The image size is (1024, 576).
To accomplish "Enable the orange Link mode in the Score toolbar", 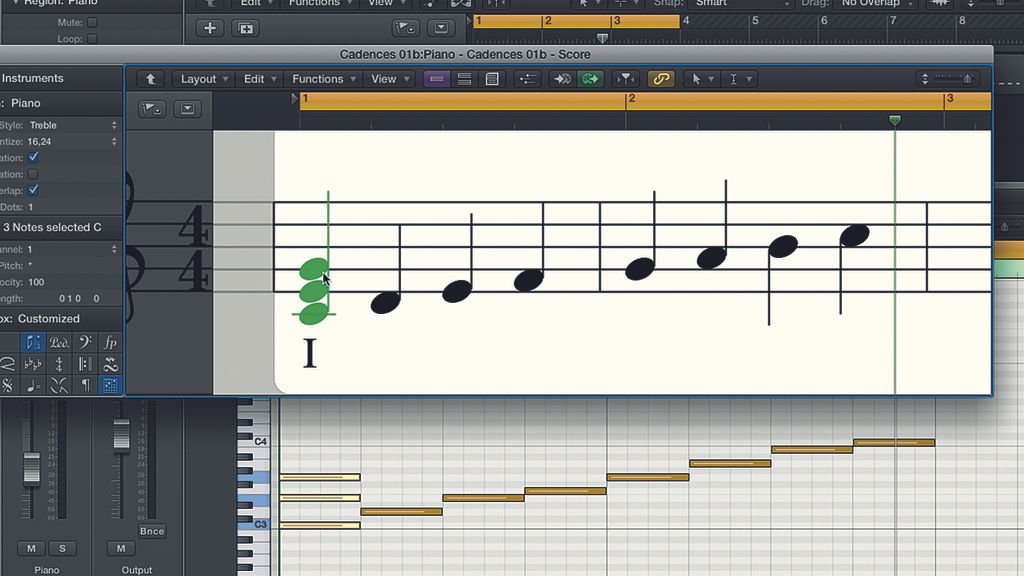I will tap(661, 78).
